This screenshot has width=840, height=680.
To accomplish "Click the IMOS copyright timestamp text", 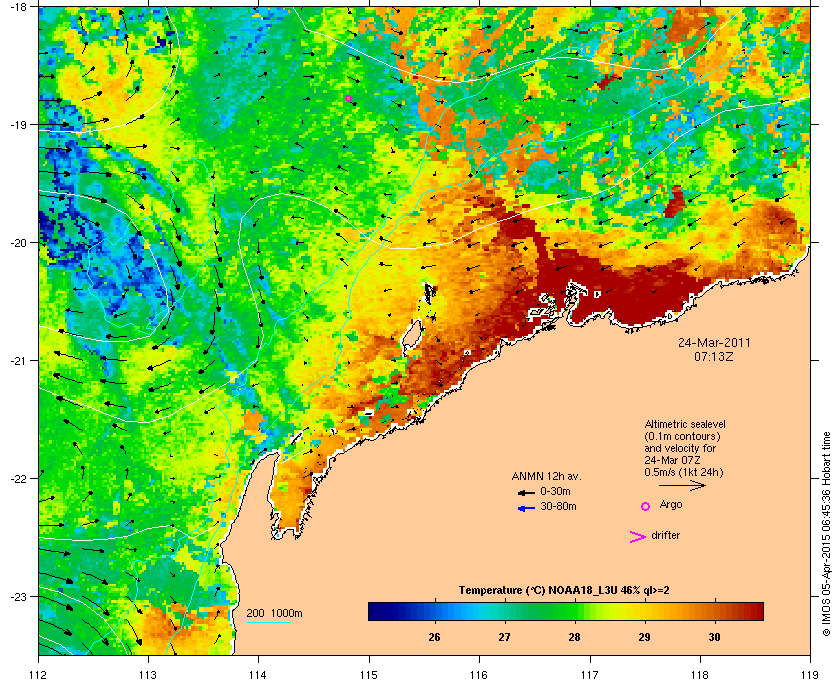I will coord(826,535).
